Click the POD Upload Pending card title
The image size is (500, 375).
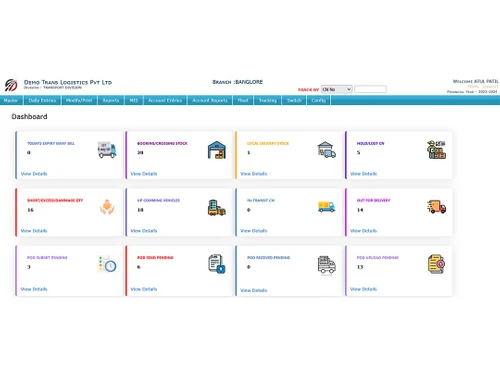pos(378,258)
